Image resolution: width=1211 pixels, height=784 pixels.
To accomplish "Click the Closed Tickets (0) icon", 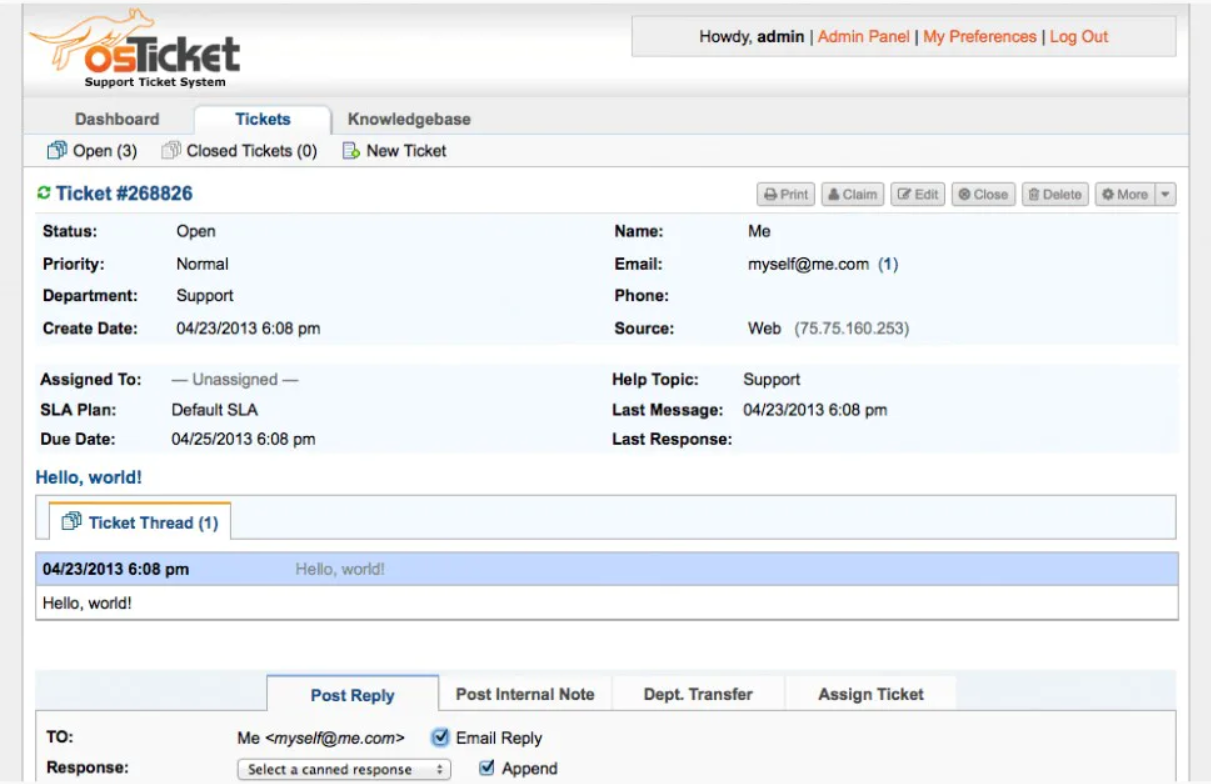I will click(x=169, y=151).
